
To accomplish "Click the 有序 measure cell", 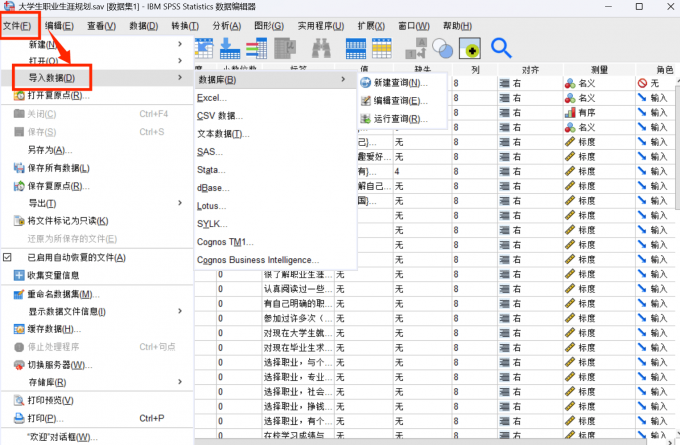I will click(x=599, y=113).
